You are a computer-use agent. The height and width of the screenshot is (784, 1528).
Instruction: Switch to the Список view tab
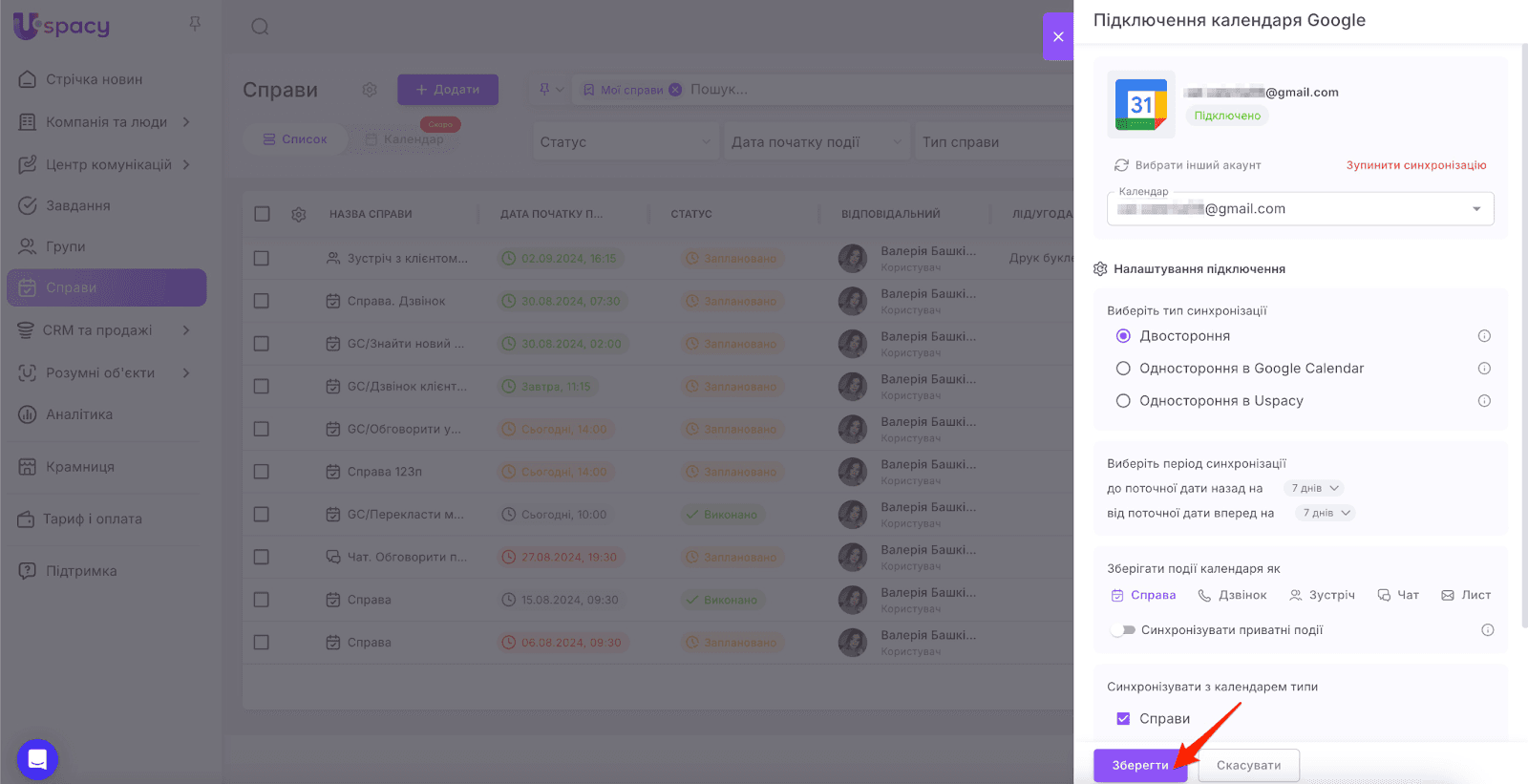(x=295, y=139)
